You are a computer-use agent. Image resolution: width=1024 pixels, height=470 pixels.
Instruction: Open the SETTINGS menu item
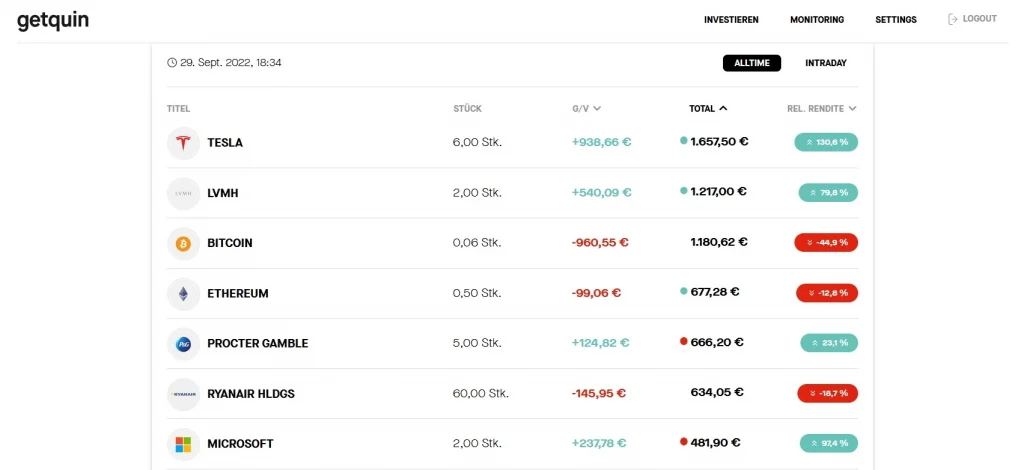tap(895, 20)
